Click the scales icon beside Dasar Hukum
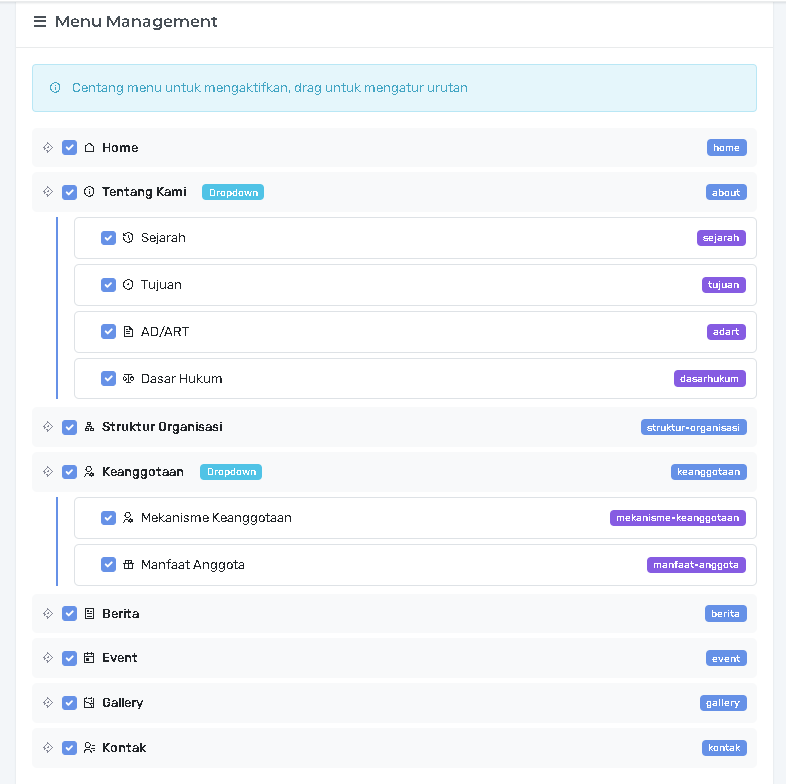Image resolution: width=786 pixels, height=784 pixels. pyautogui.click(x=128, y=379)
